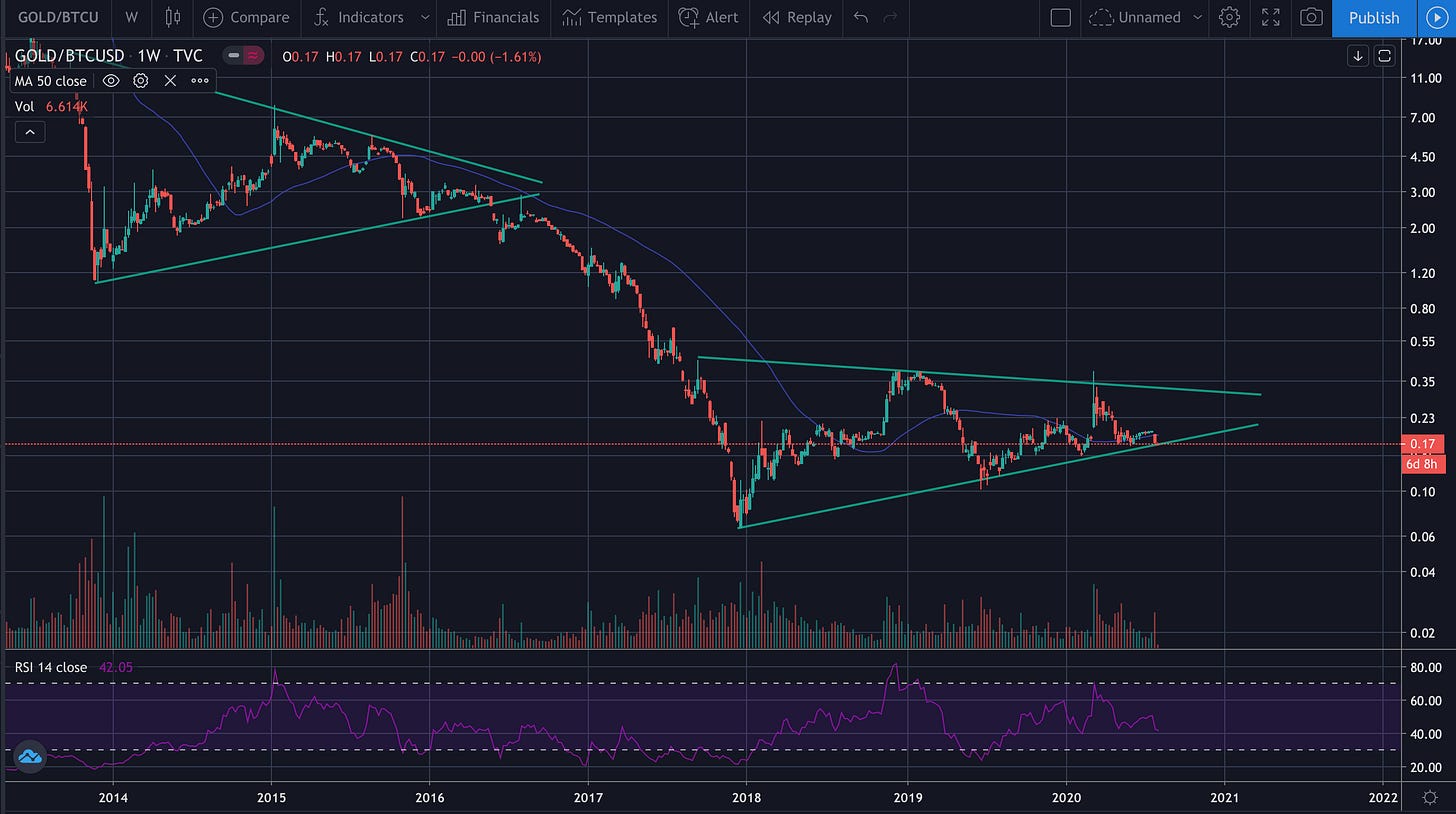This screenshot has width=1456, height=814.
Task: Take a chart snapshot with camera icon
Action: pyautogui.click(x=1311, y=17)
